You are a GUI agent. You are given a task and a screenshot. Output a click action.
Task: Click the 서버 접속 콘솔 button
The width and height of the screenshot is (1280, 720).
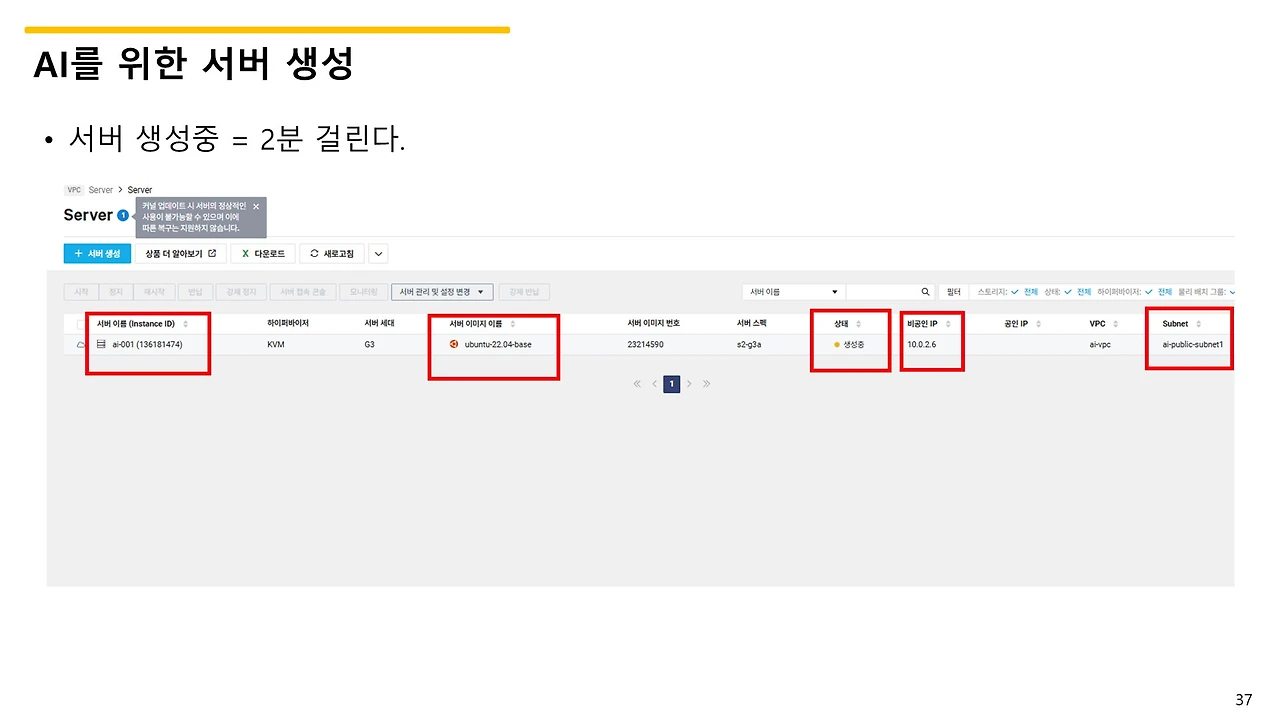tap(303, 292)
